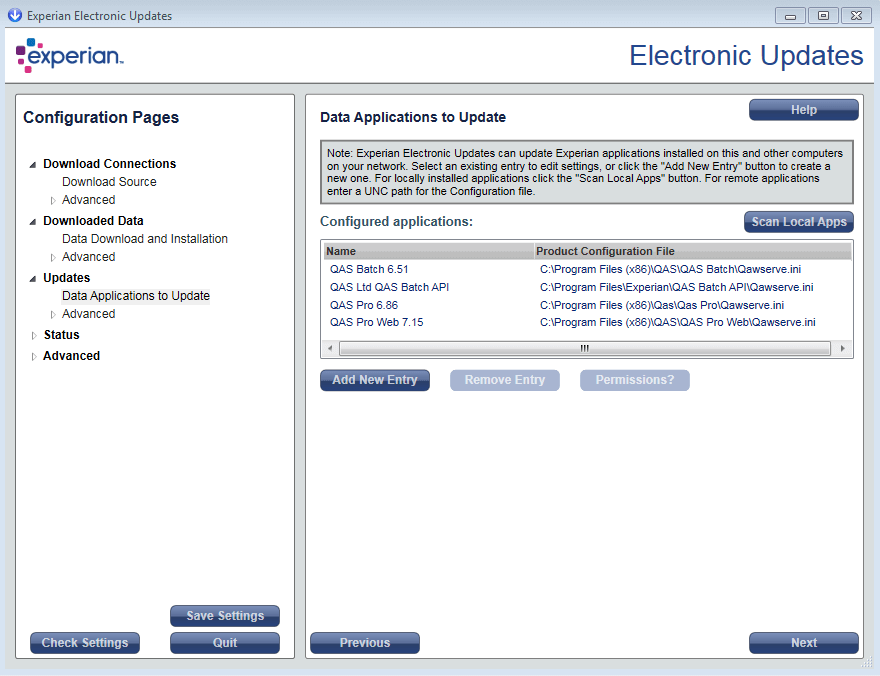This screenshot has width=880, height=676.
Task: Select the QAS Batch 6.51 entry
Action: click(369, 269)
